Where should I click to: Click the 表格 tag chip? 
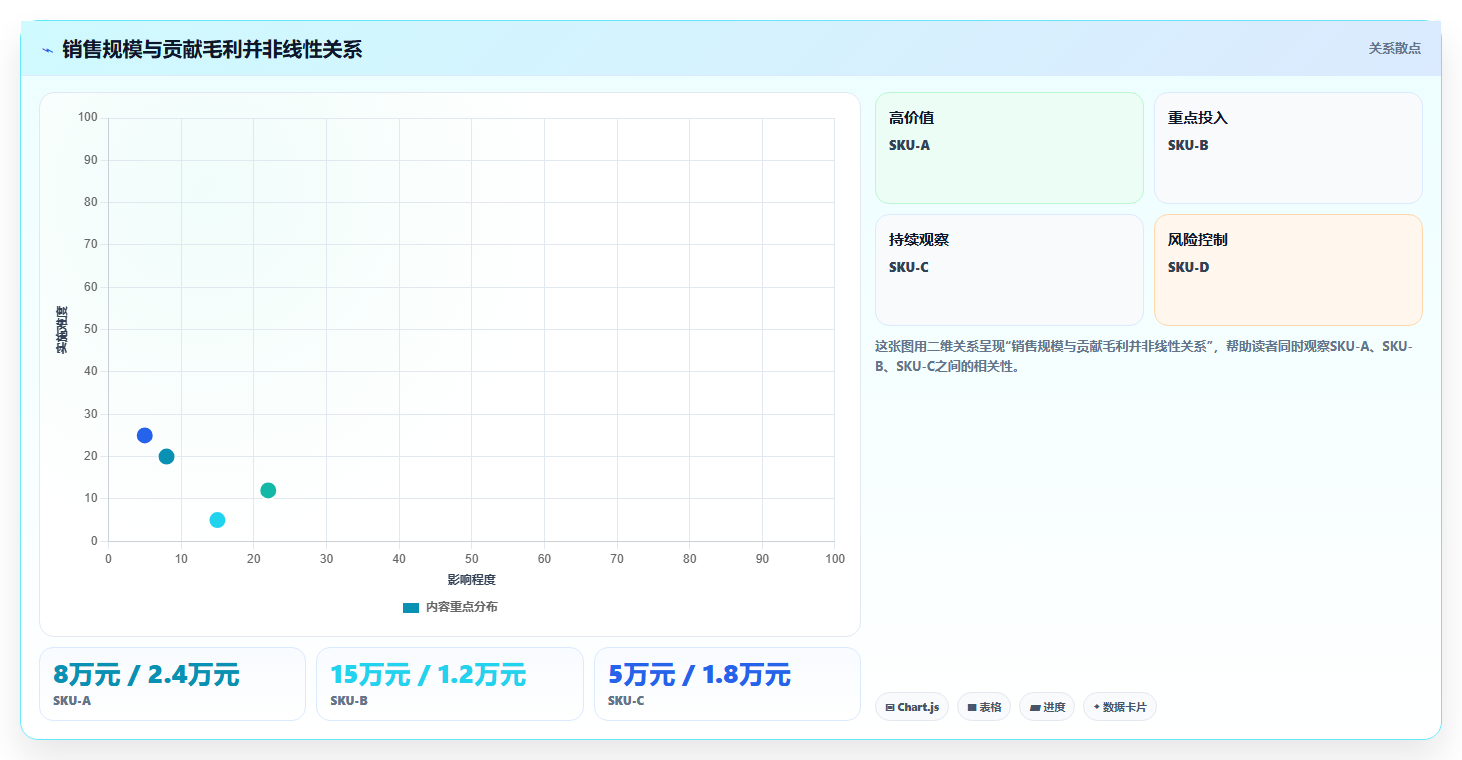tap(984, 707)
